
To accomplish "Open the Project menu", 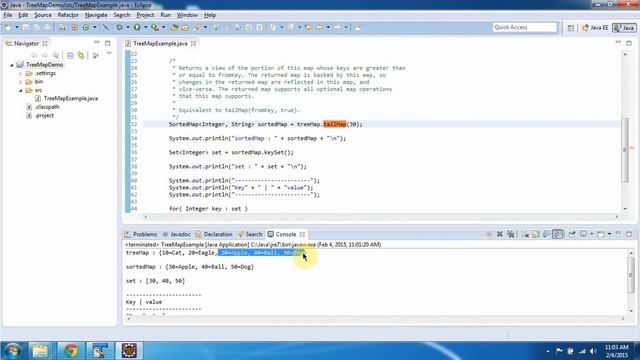I will point(145,15).
